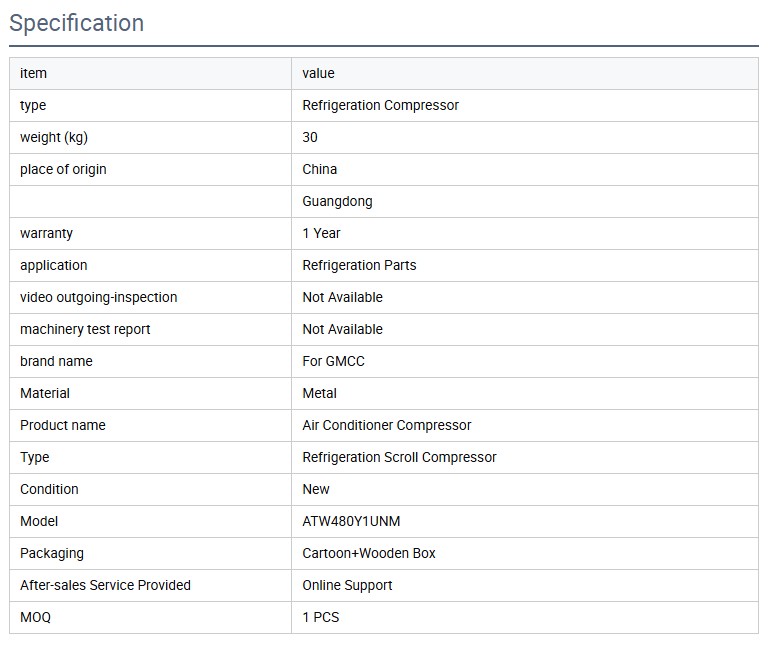Click 'Not Available' beside video outgoing-inspection
768x646 pixels.
tap(342, 297)
